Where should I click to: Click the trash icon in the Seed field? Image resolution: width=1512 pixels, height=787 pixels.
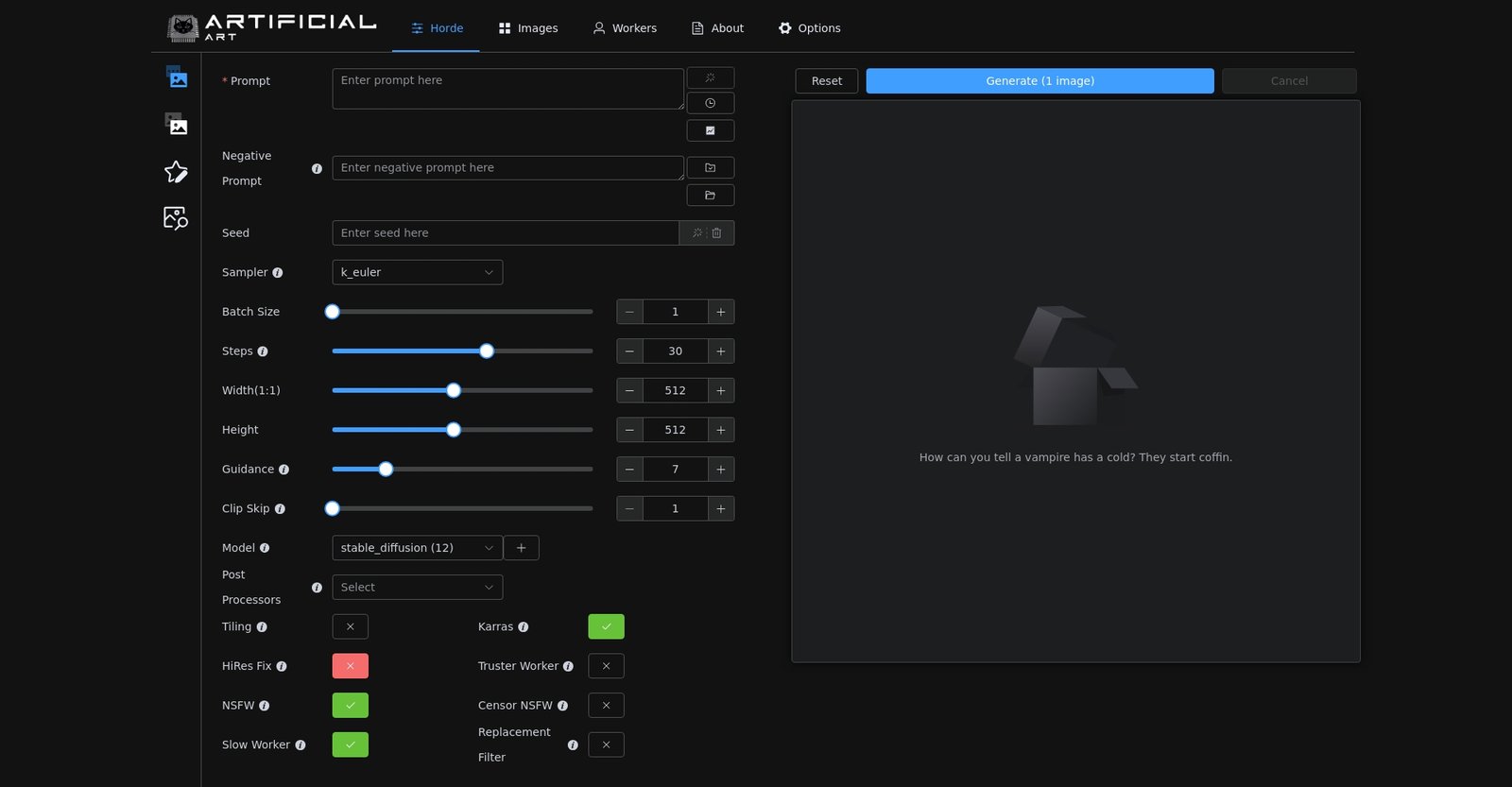[x=717, y=233]
